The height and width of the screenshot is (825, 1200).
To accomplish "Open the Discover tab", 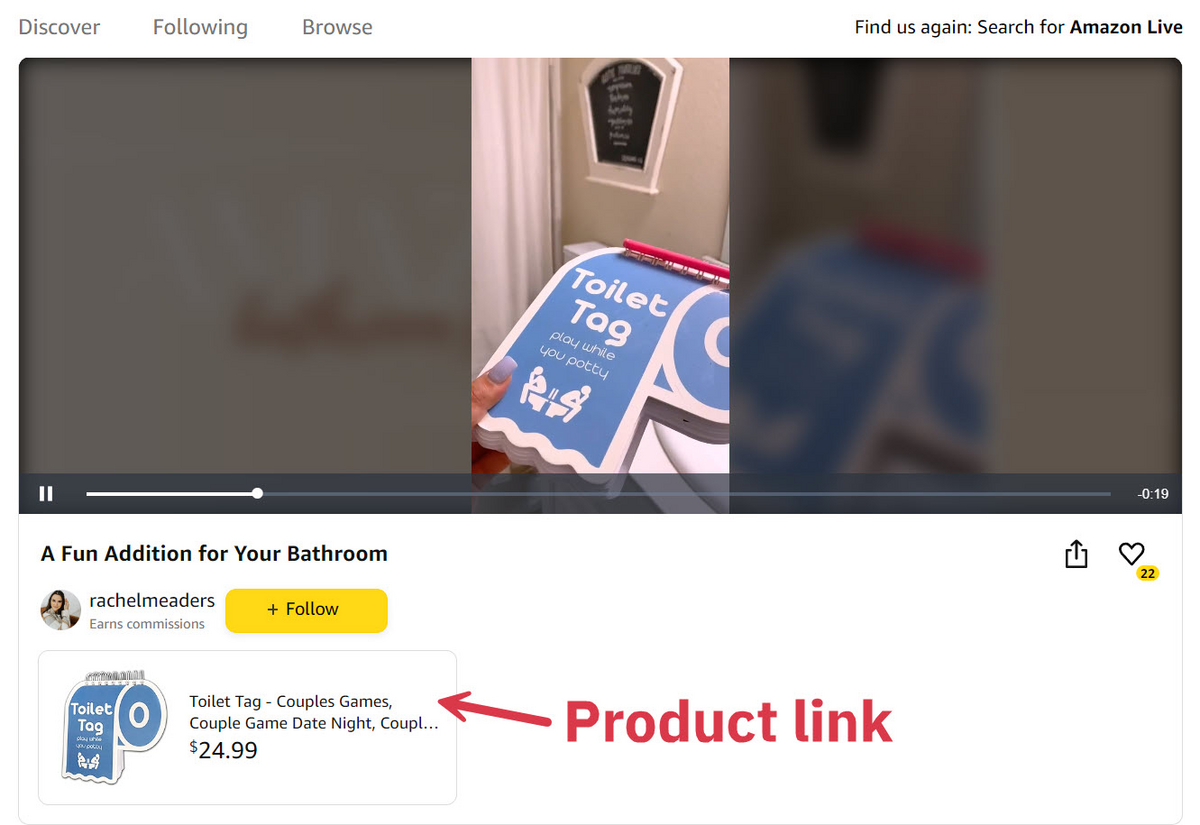I will [x=59, y=27].
